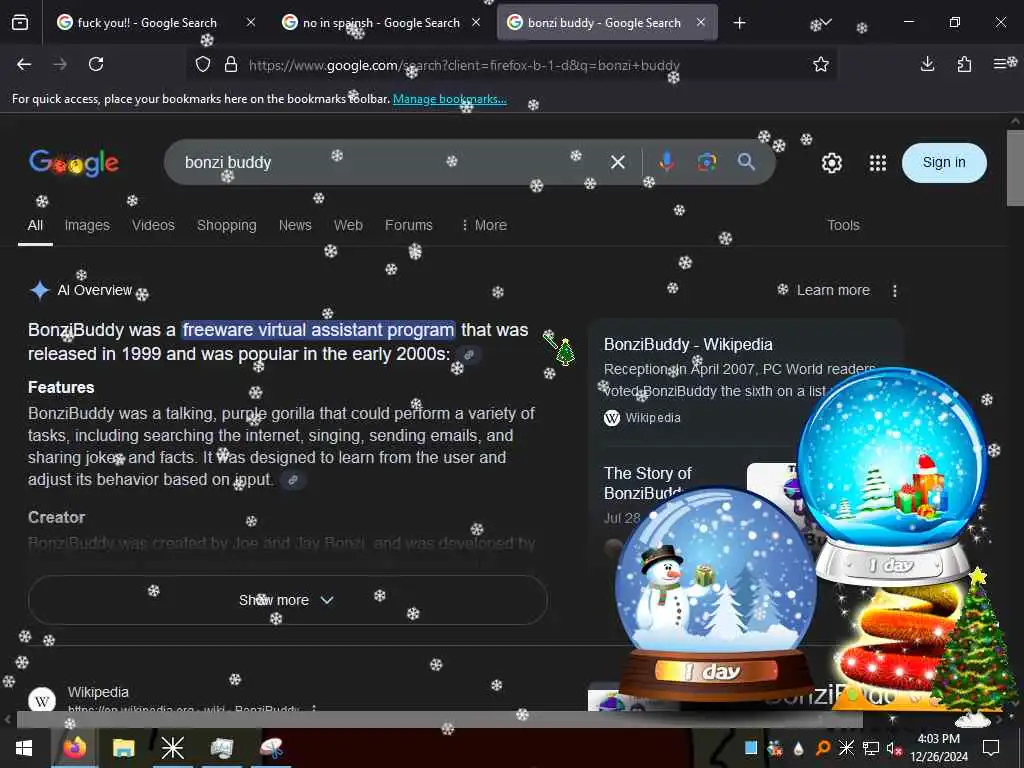Select the Forums results tab
1024x768 pixels.
point(409,225)
